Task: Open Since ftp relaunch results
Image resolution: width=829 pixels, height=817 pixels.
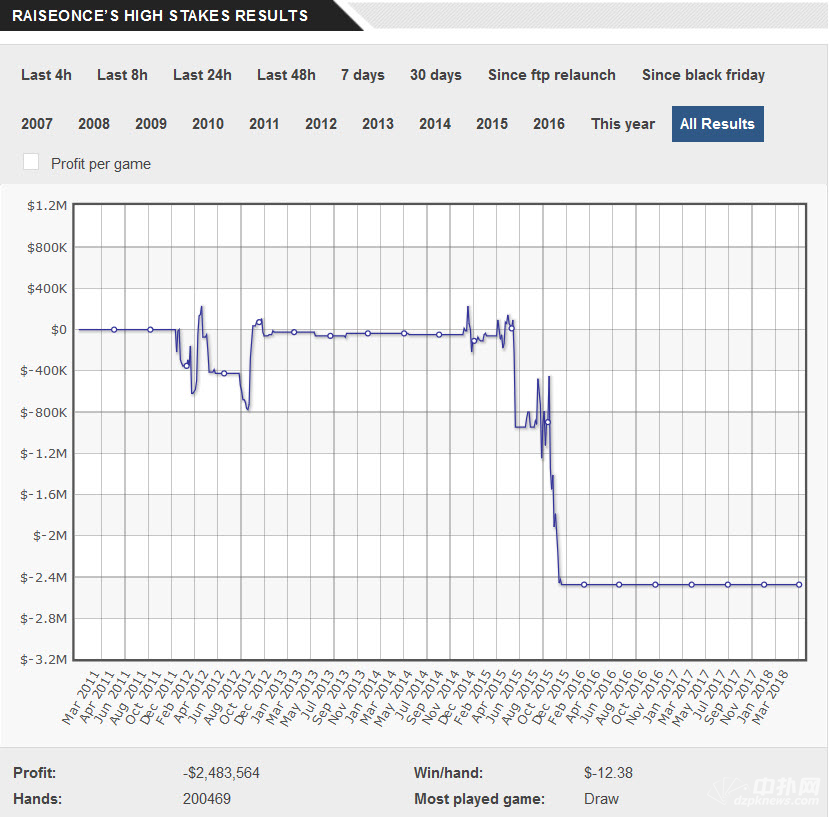Action: tap(551, 75)
